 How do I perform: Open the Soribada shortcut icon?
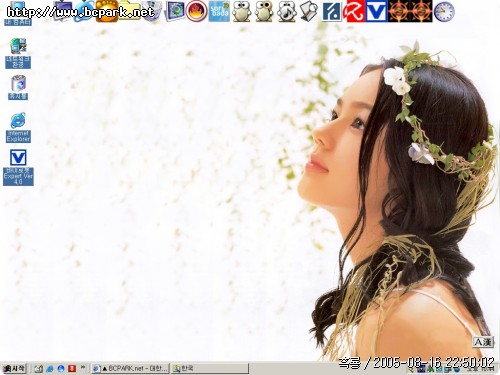[x=219, y=11]
